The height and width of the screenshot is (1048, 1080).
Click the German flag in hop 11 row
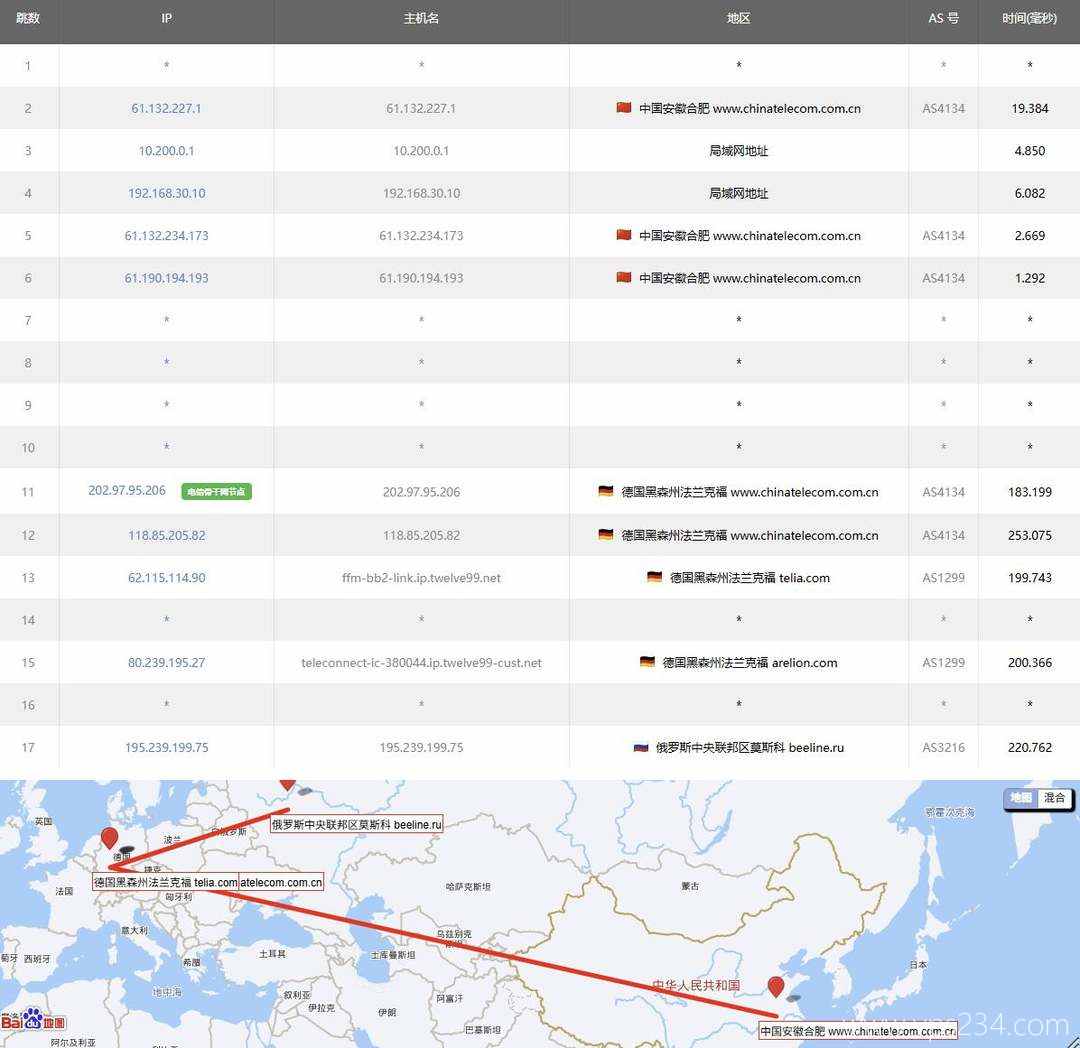pyautogui.click(x=606, y=491)
